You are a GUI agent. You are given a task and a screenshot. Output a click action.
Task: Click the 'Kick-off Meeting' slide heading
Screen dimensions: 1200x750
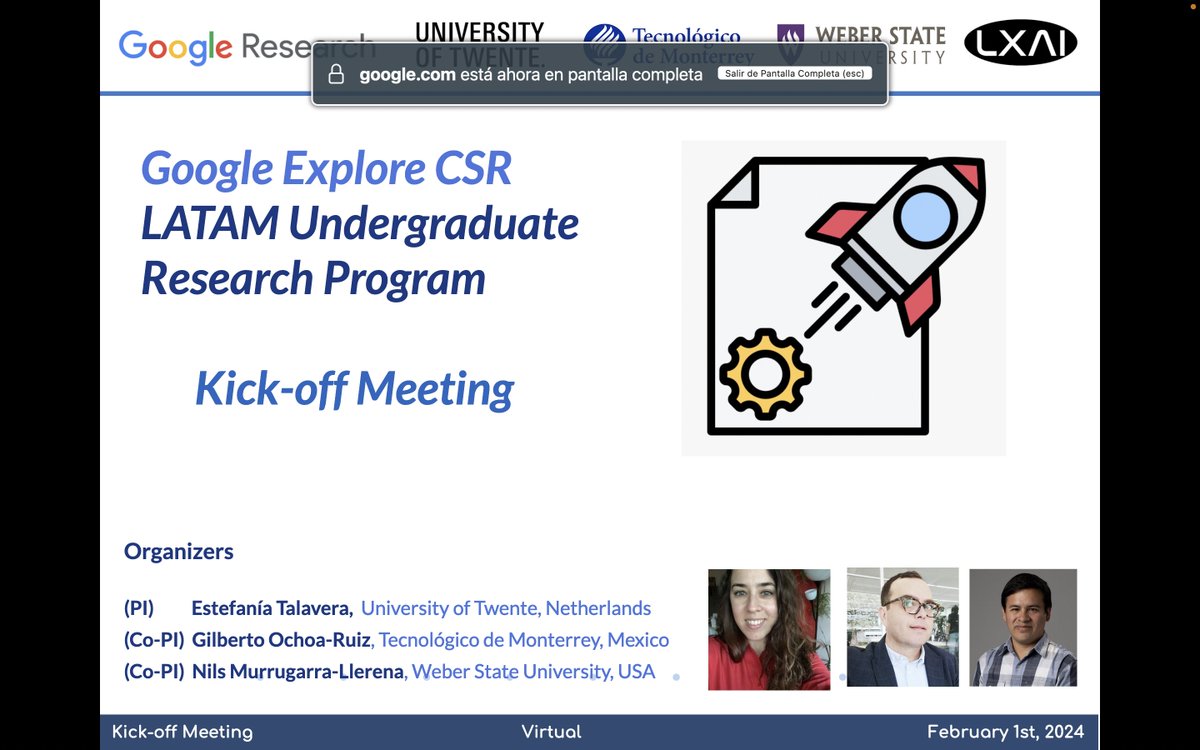[x=354, y=388]
